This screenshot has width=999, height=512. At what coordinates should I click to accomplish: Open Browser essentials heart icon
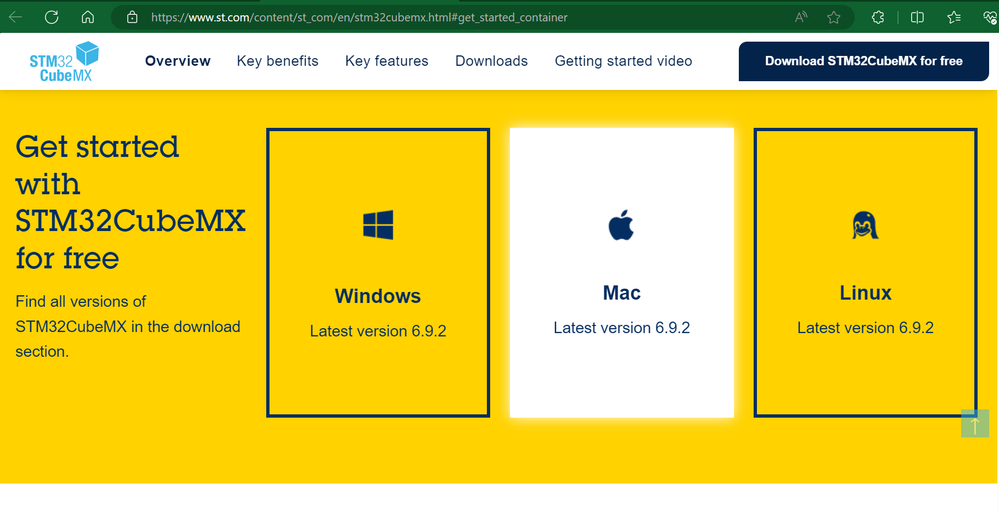tap(989, 17)
